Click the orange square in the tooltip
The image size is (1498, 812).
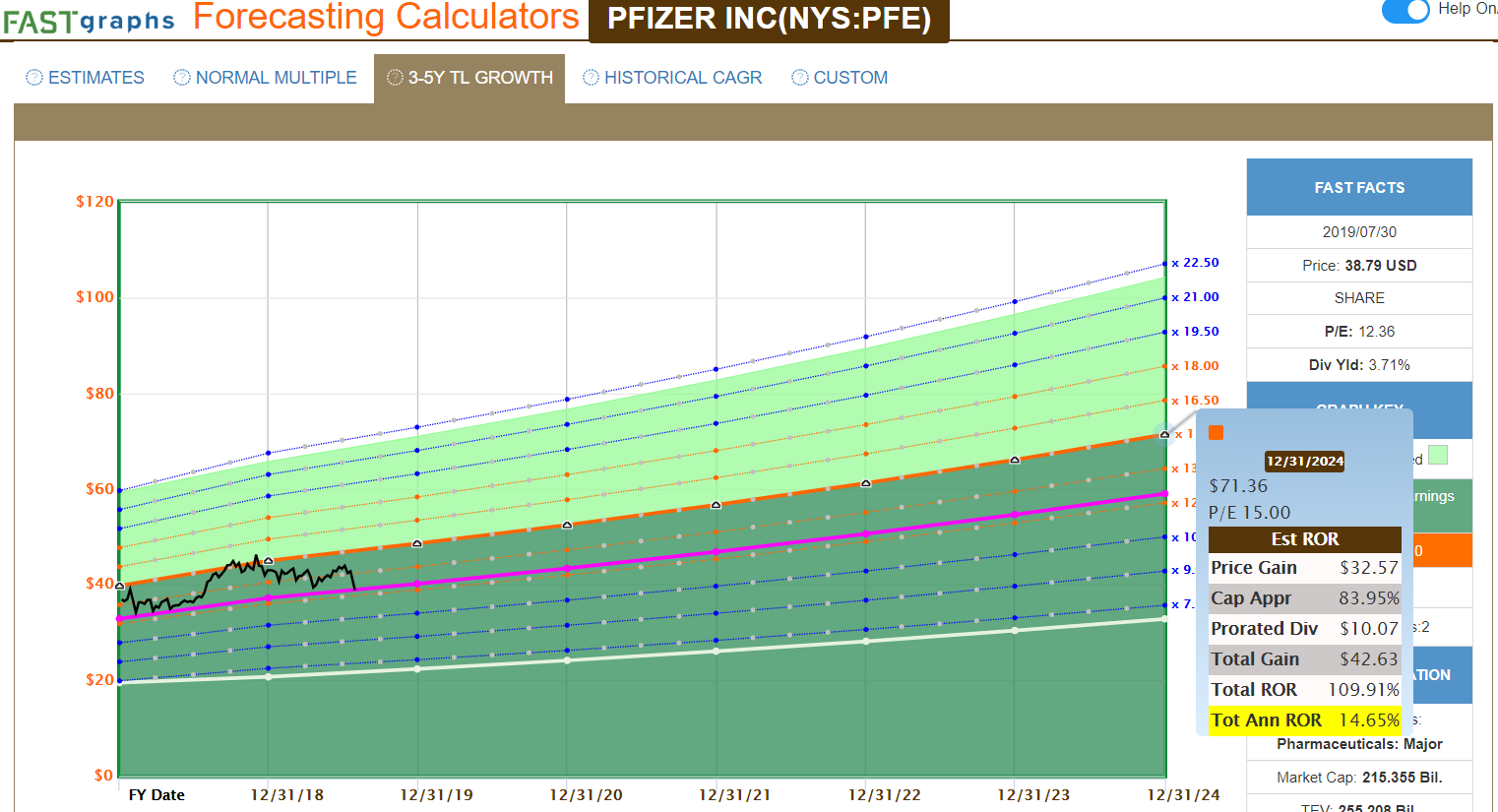[1217, 432]
